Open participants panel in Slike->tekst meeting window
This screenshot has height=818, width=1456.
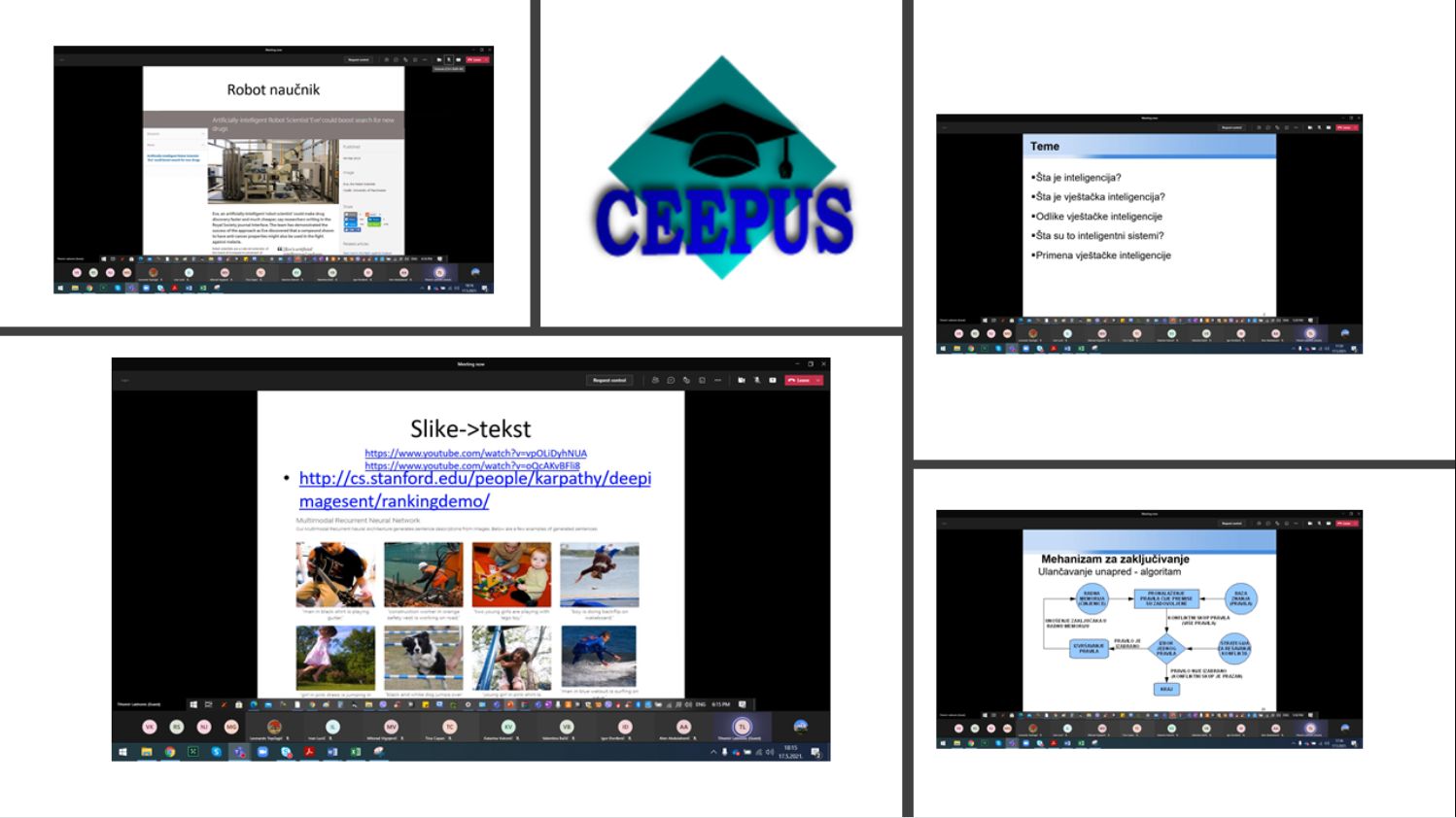(655, 380)
